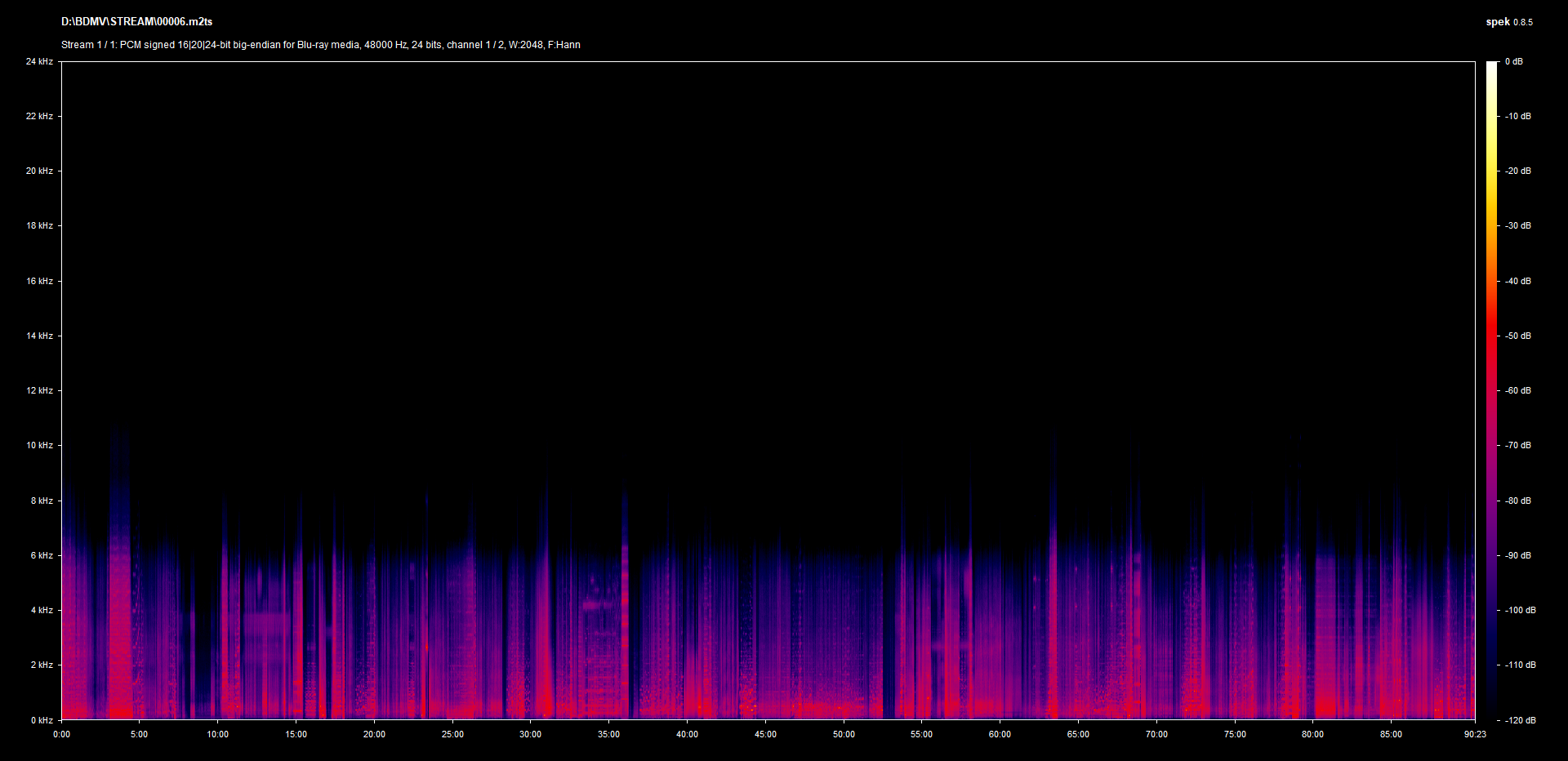This screenshot has width=1568, height=761.
Task: Click the stream info text line
Action: coord(320,45)
